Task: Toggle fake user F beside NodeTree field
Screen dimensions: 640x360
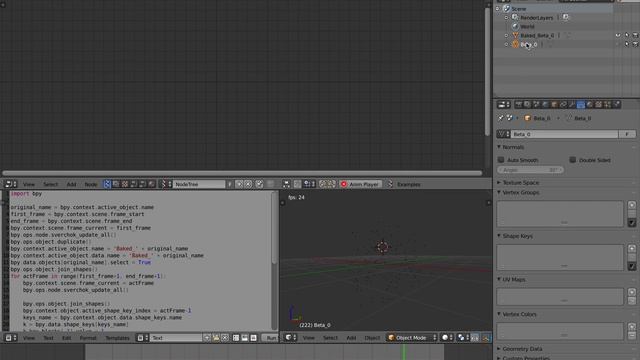Action: [x=230, y=184]
